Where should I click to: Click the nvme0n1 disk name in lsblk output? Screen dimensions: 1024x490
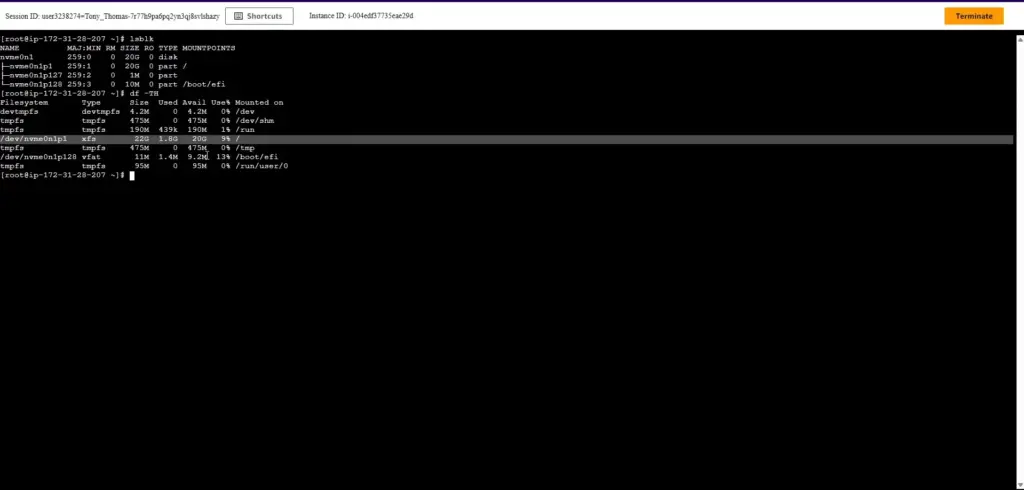(18, 57)
